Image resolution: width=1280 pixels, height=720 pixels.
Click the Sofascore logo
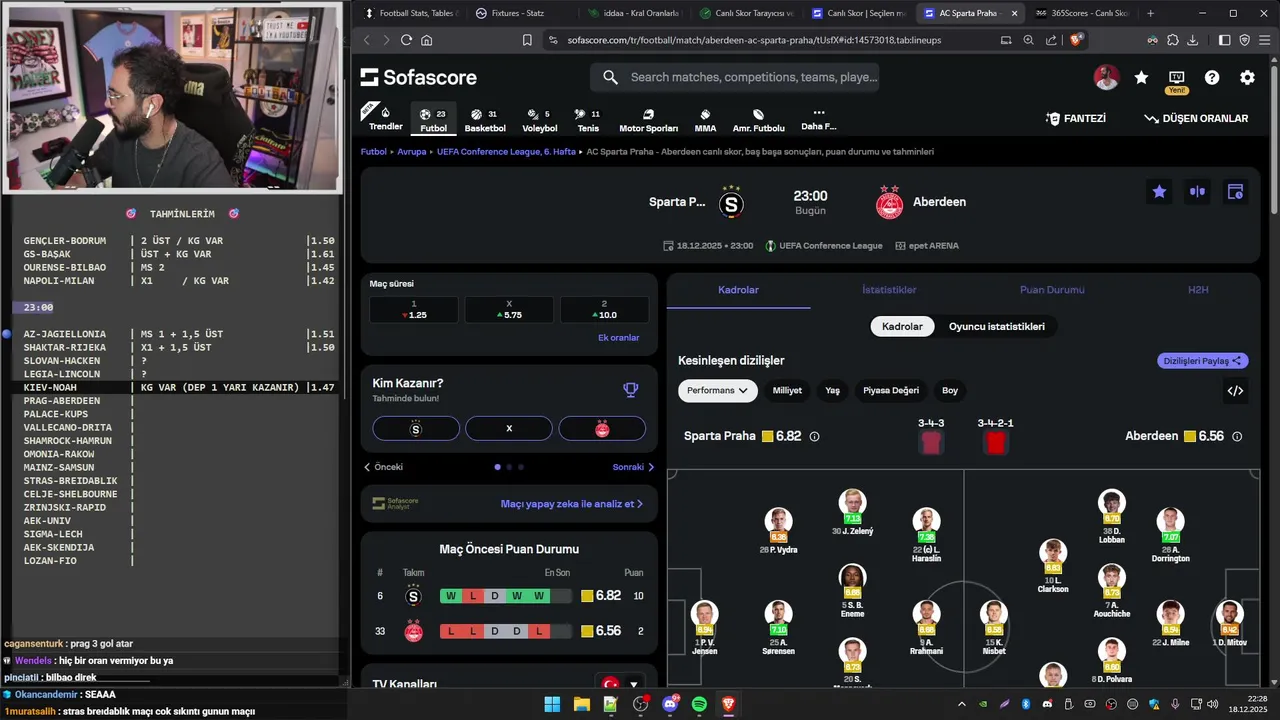[x=418, y=77]
